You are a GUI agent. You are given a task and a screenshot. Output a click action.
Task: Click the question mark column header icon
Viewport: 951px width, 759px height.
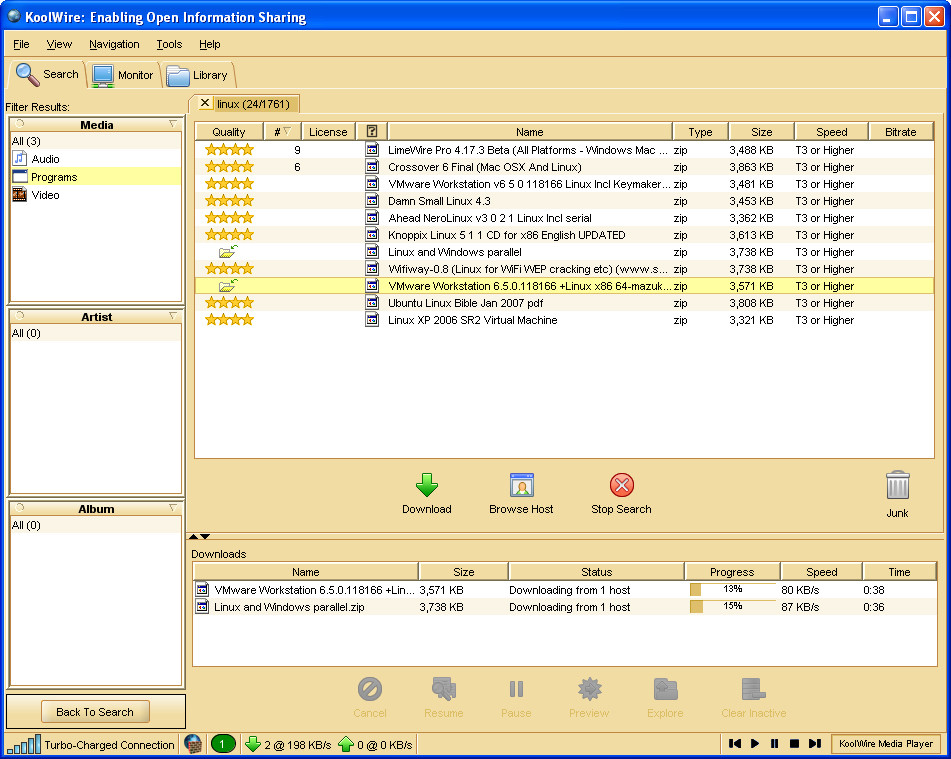pyautogui.click(x=372, y=131)
